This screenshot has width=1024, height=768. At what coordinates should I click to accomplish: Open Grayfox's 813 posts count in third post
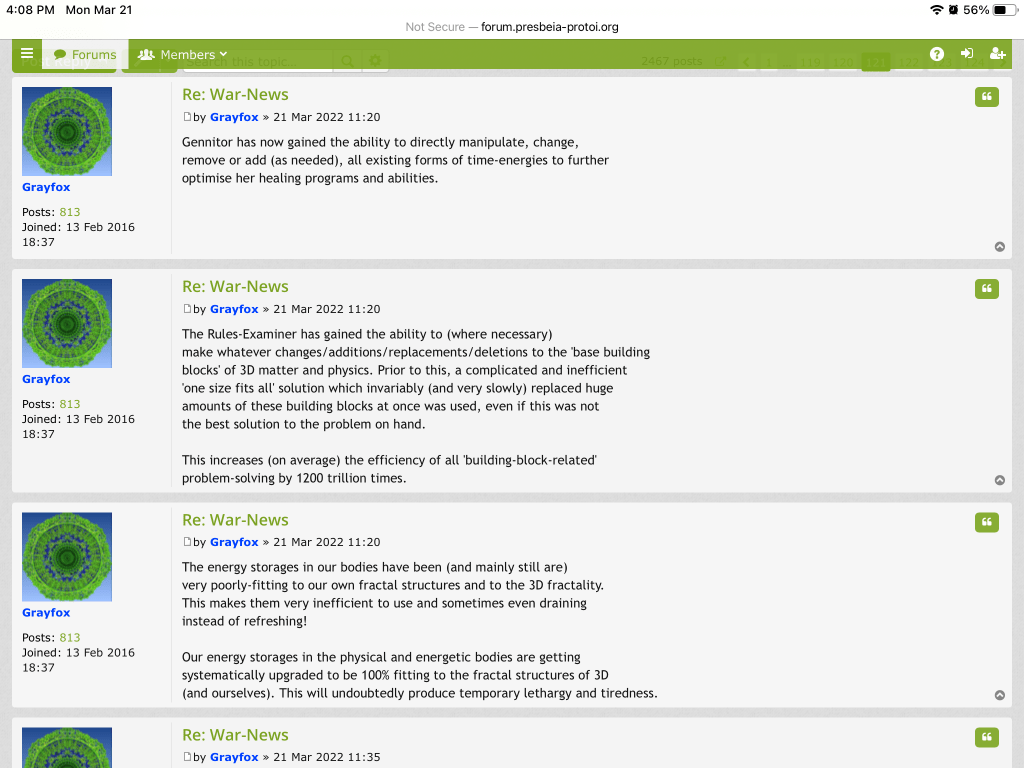(70, 637)
